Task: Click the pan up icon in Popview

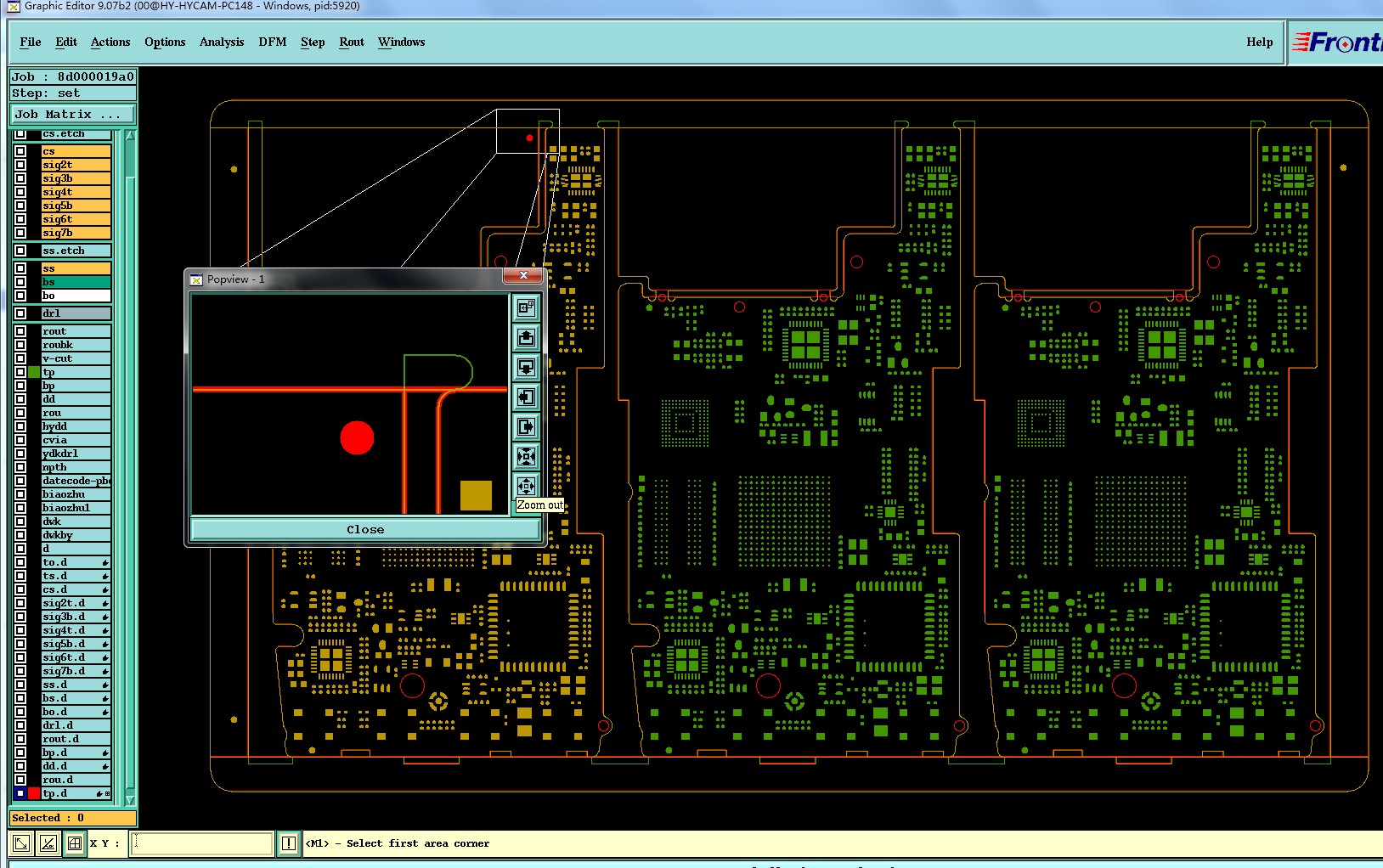Action: click(526, 337)
